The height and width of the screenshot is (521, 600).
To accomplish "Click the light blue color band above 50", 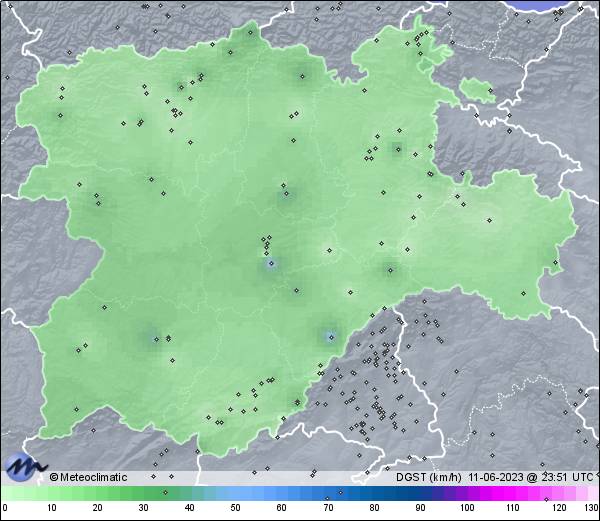I will coord(235,493).
